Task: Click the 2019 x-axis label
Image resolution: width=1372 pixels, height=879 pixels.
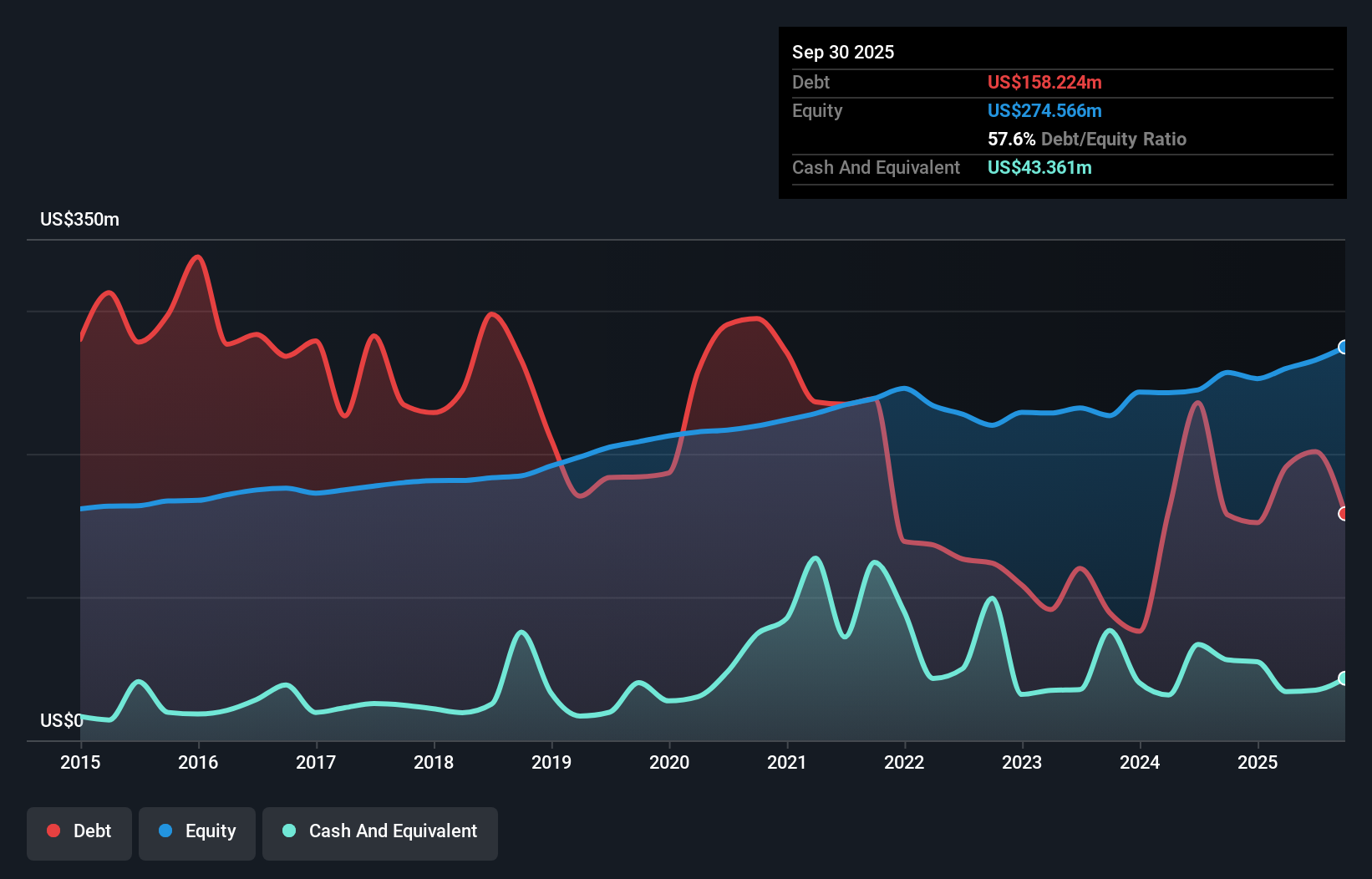Action: [x=551, y=762]
